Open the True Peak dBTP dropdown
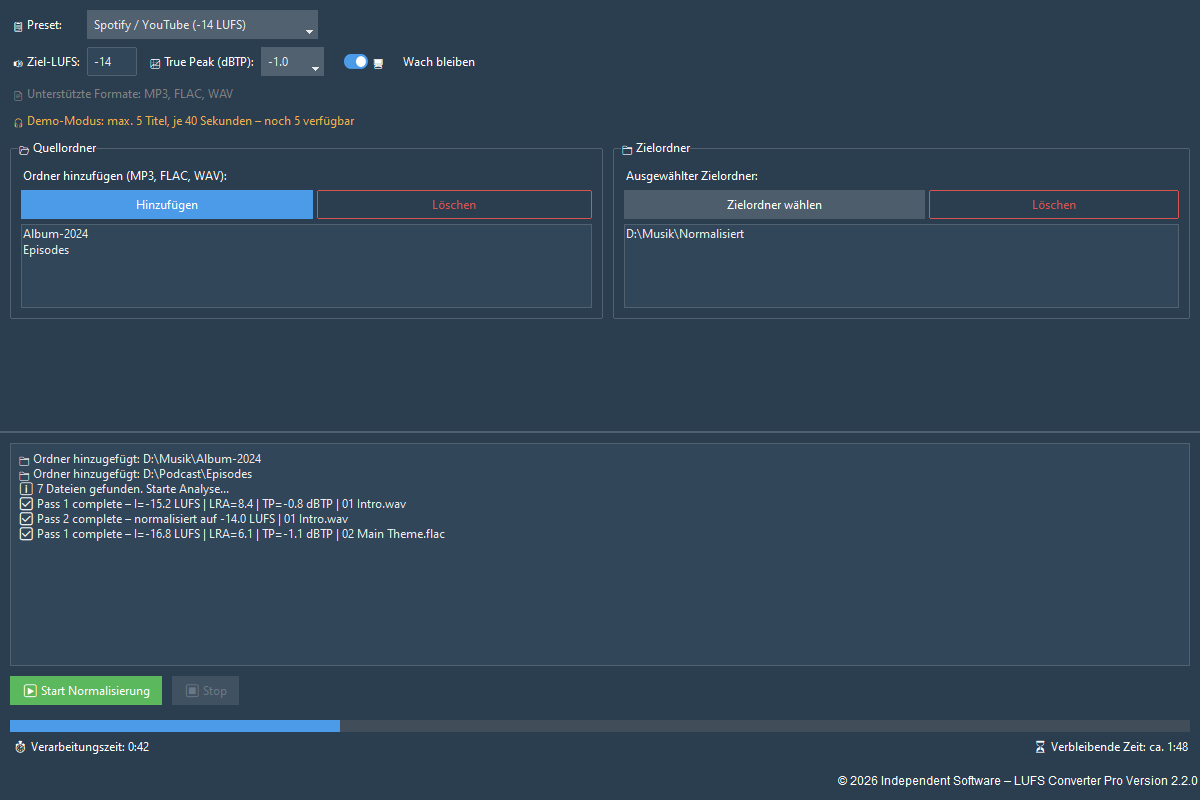Screen dimensions: 1200x800 click(x=292, y=62)
